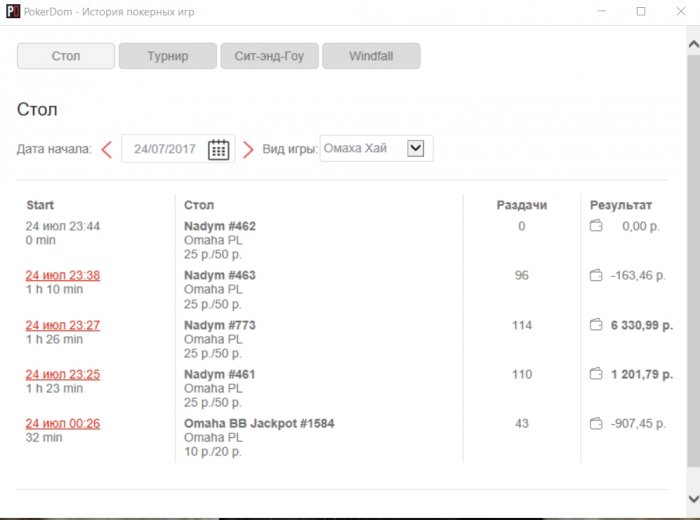Open session link 24 июл 00:26
The height and width of the screenshot is (520, 700).
63,423
